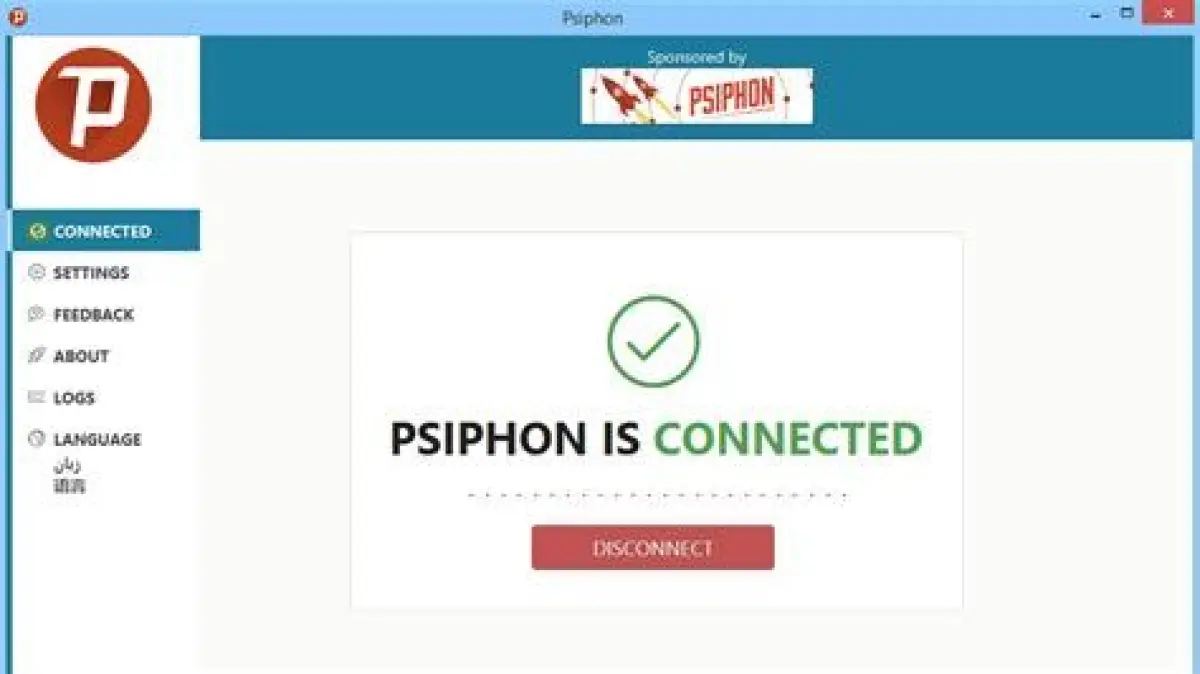Screen dimensions: 1200x674
Task: Open the Psiphon sponsor banner with rockets
Action: pos(697,96)
